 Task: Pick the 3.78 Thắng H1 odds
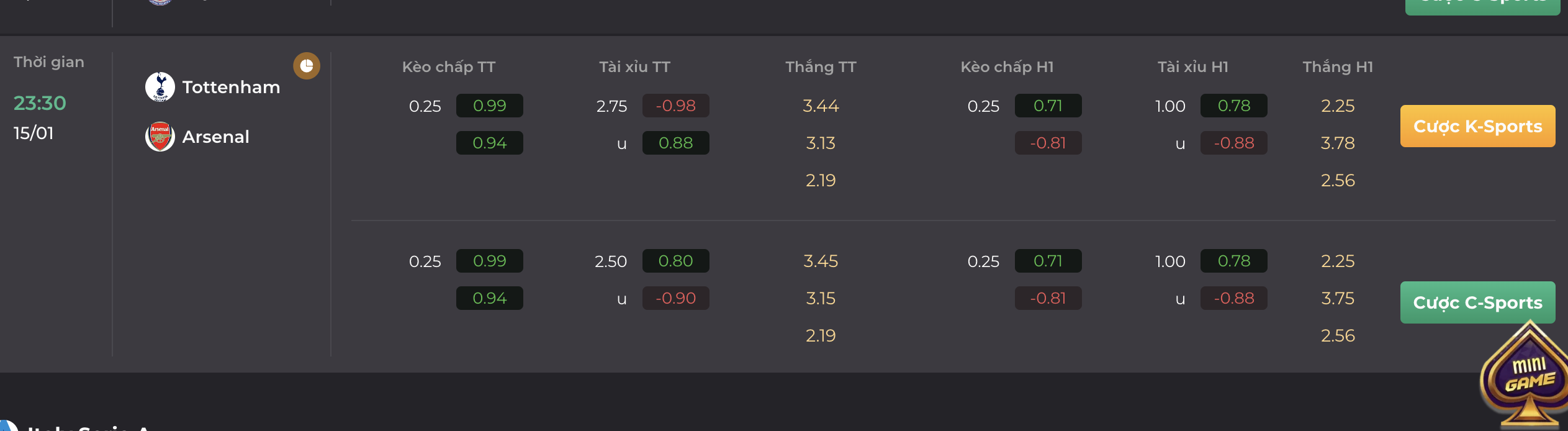click(1338, 143)
